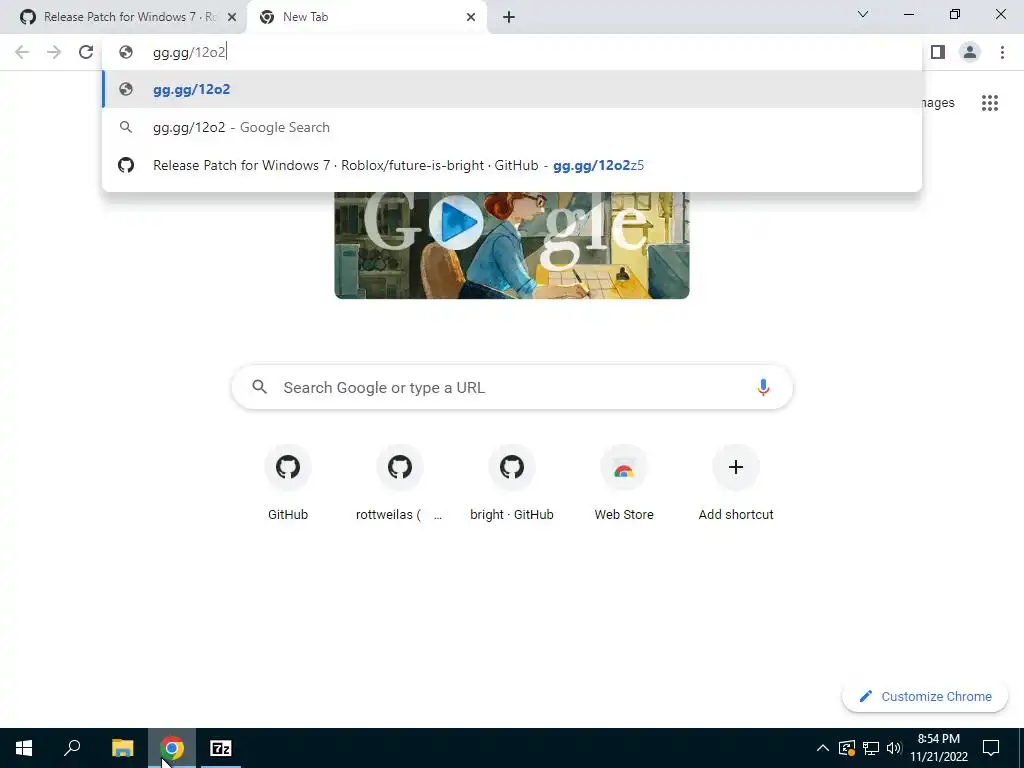Click the globe icon in address bar

point(126,52)
